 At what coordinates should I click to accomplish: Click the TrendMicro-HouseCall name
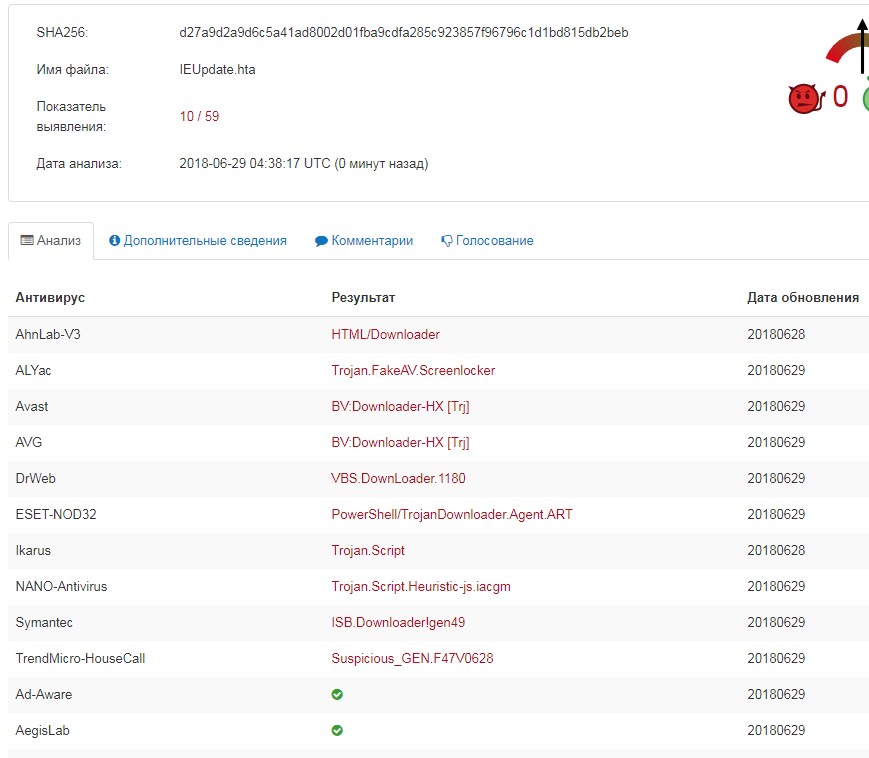pos(80,658)
